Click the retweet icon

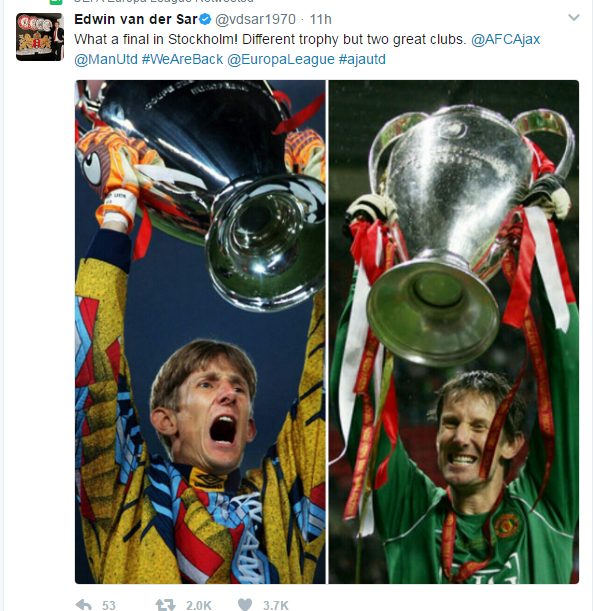click(165, 605)
